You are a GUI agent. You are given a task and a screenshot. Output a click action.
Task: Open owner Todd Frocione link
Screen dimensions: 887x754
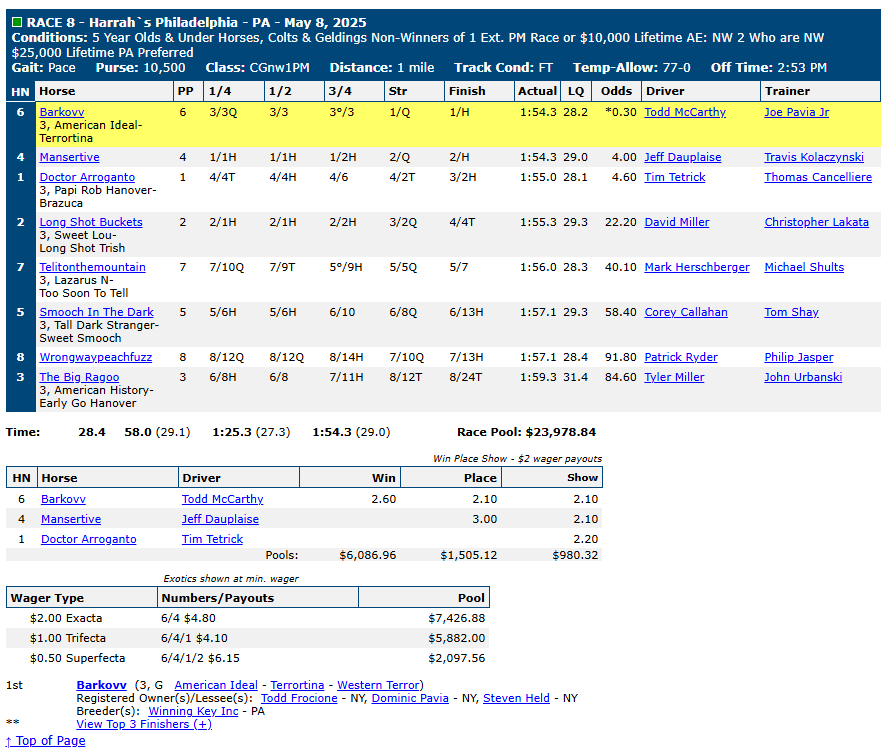[299, 698]
